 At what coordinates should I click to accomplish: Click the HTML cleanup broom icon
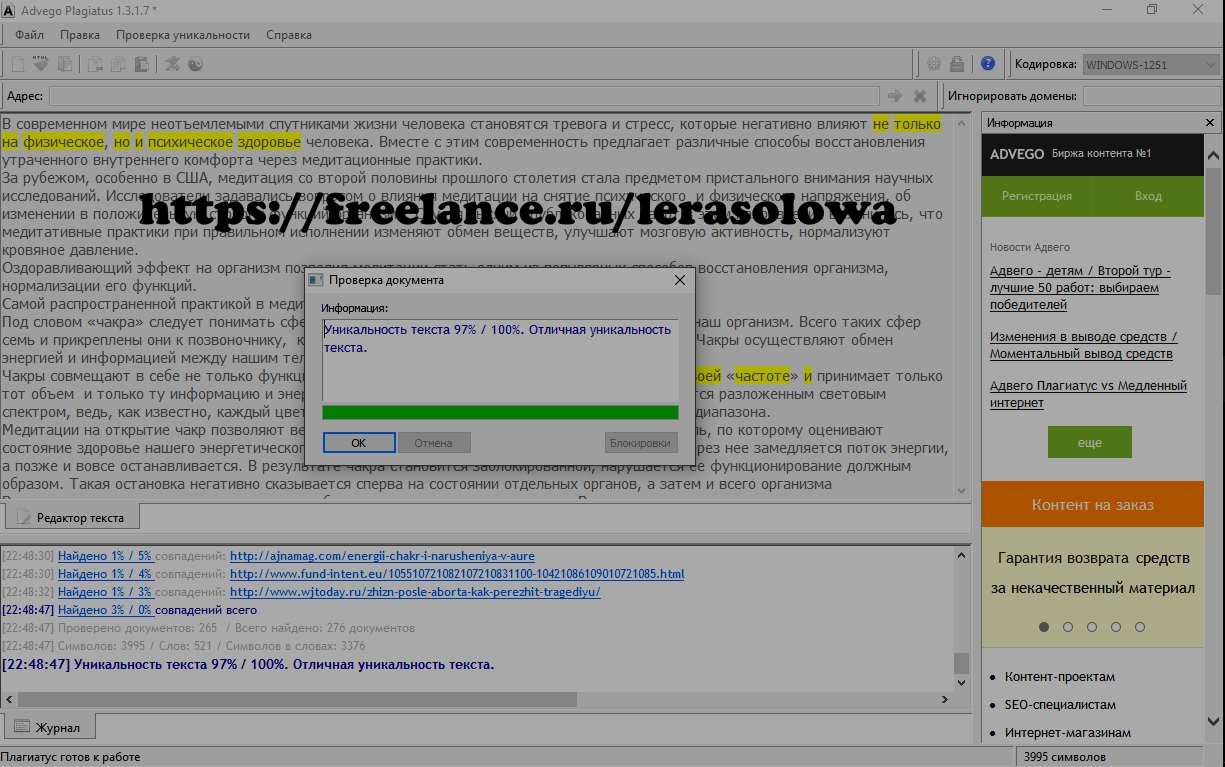(41, 64)
